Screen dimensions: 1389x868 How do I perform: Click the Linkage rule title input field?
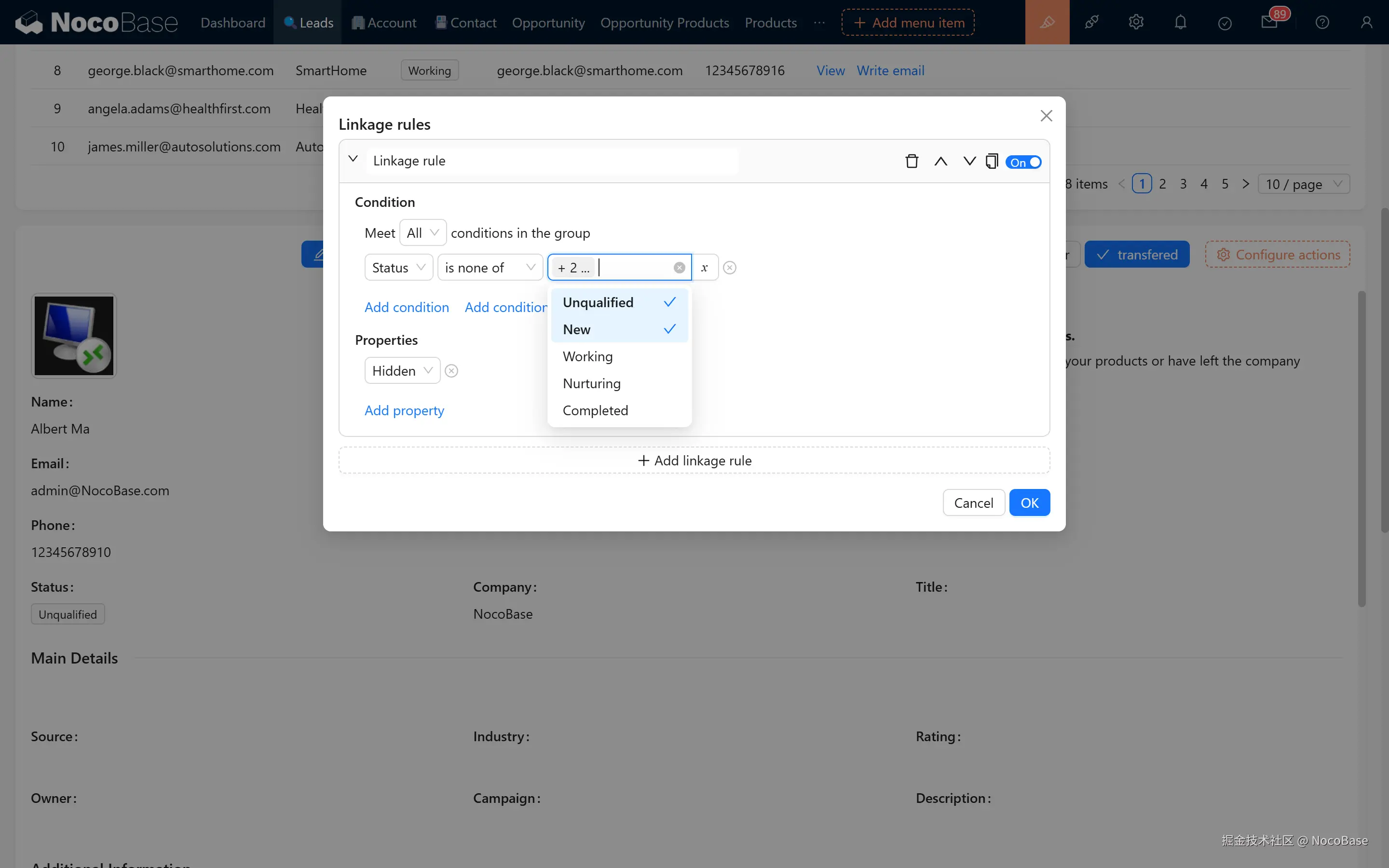(x=551, y=161)
